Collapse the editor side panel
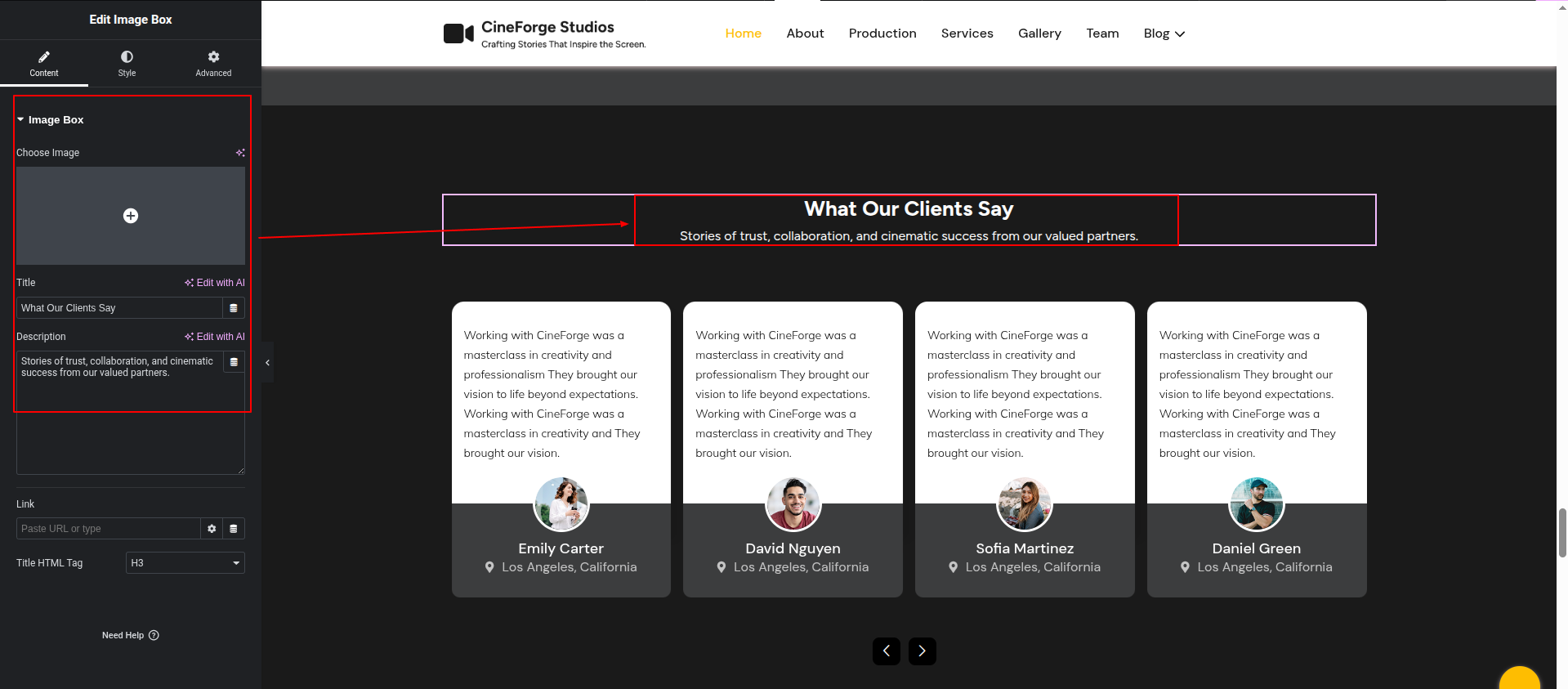1568x689 pixels. click(x=267, y=363)
